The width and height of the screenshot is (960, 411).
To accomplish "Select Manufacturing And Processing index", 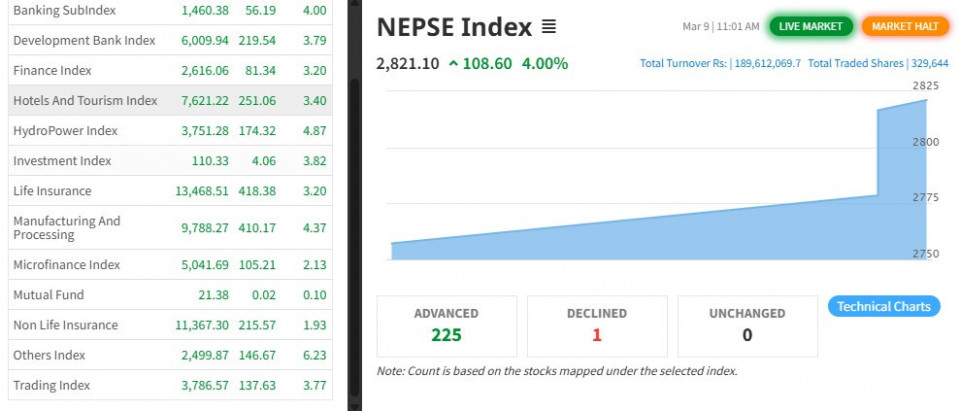I will pyautogui.click(x=66, y=227).
